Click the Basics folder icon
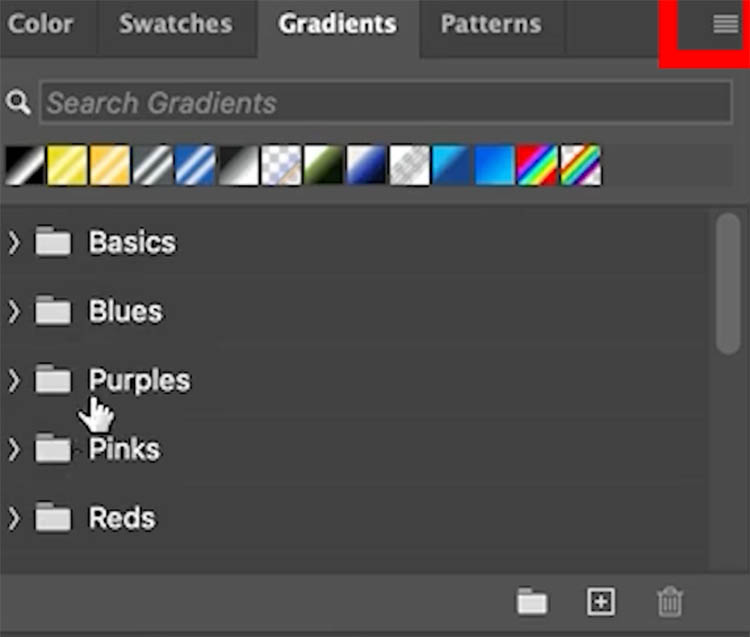750x637 pixels. 53,242
